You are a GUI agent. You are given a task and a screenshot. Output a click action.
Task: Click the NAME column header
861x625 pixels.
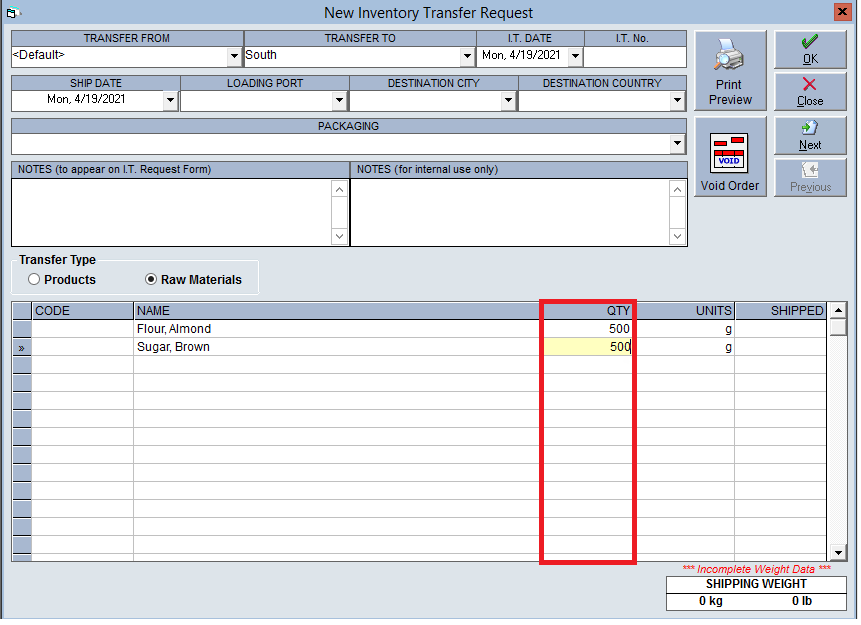pyautogui.click(x=339, y=312)
